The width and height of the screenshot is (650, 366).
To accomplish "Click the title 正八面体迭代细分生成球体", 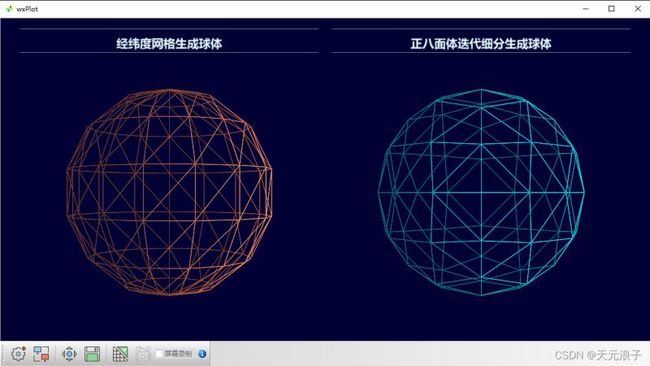I will pyautogui.click(x=481, y=44).
